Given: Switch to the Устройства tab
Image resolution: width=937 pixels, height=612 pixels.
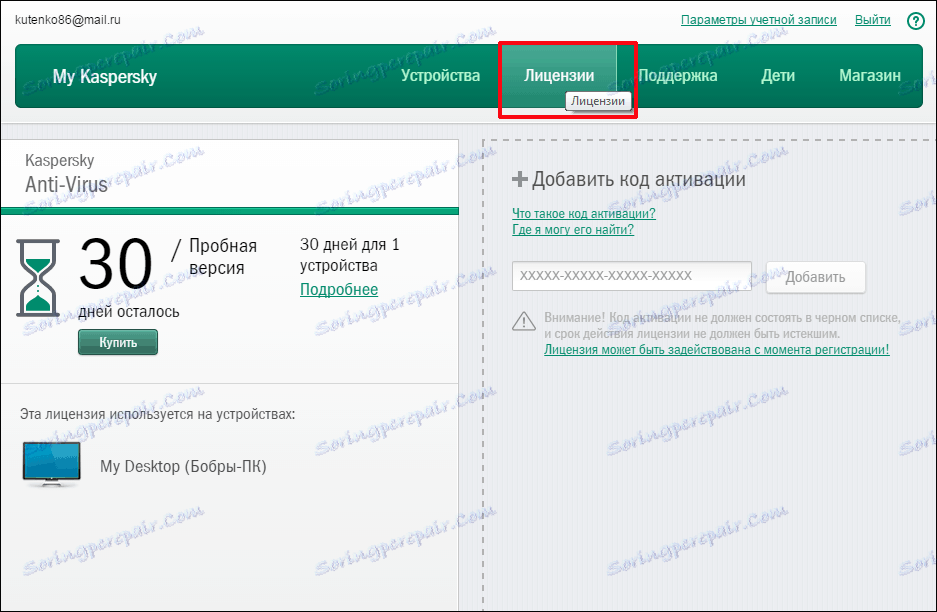Looking at the screenshot, I should 440,74.
